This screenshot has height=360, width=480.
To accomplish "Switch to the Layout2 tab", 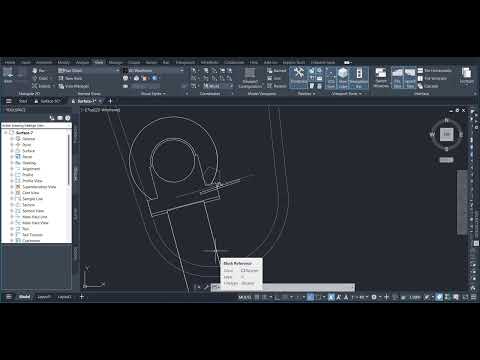I will pyautogui.click(x=65, y=297).
